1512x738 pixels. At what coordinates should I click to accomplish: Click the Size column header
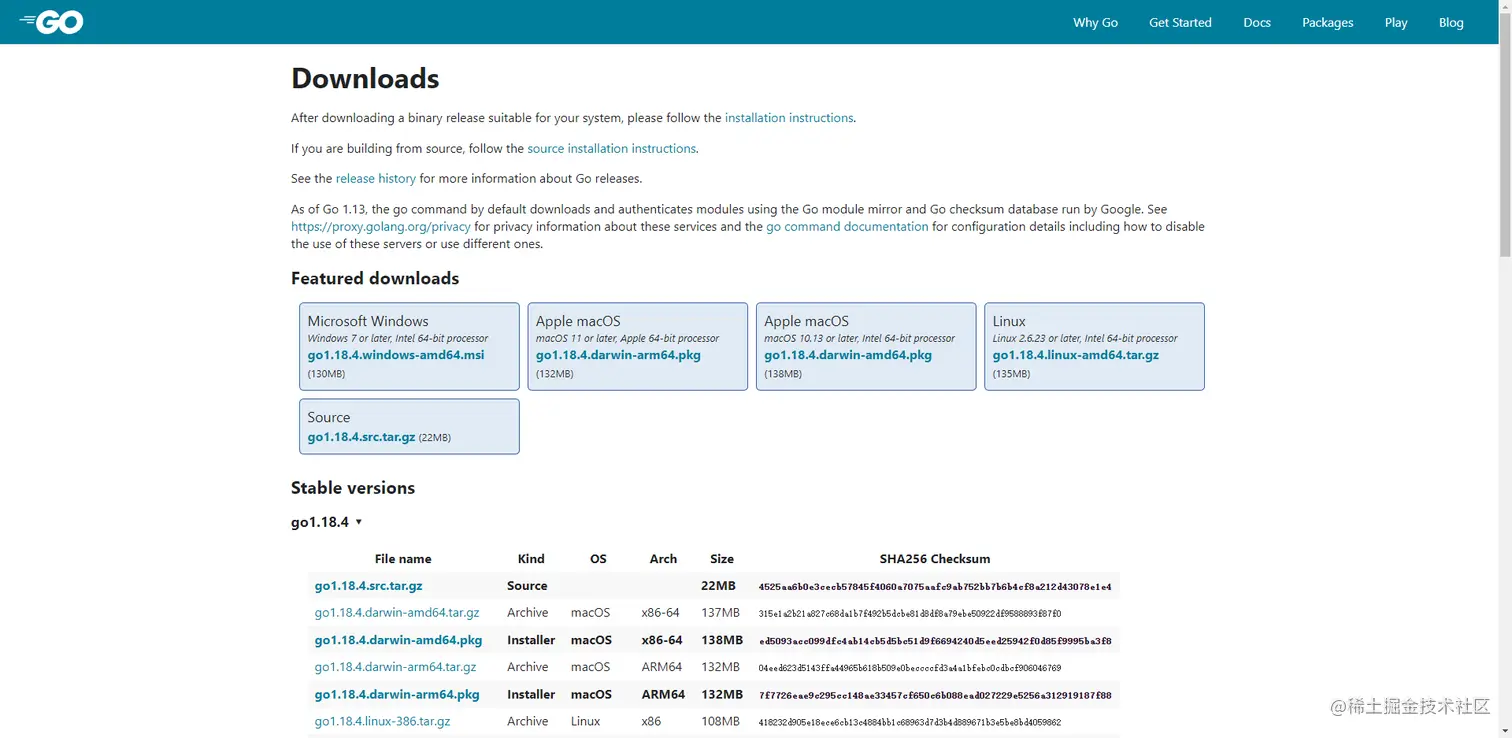coord(722,559)
